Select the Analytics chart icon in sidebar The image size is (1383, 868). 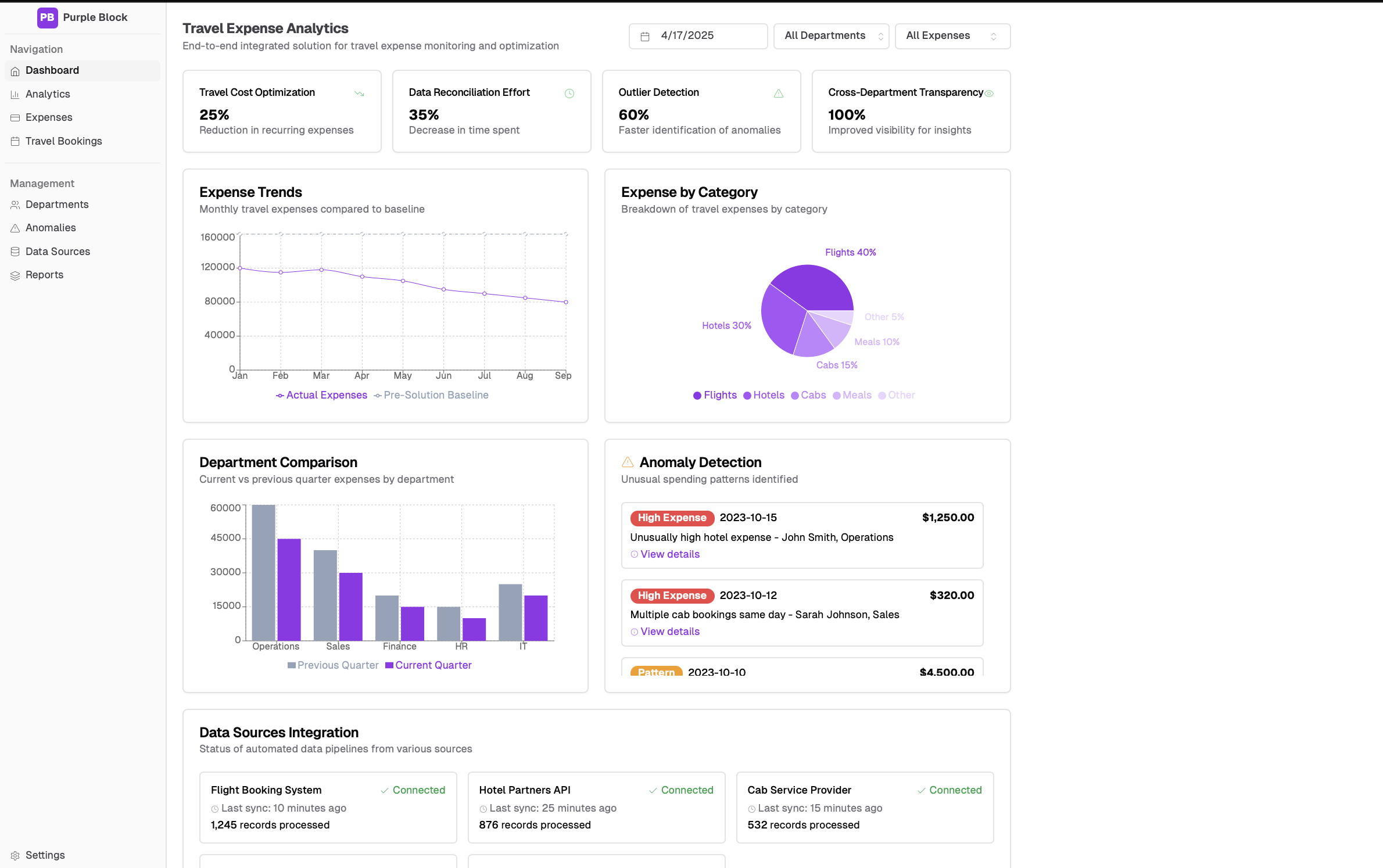[x=15, y=94]
